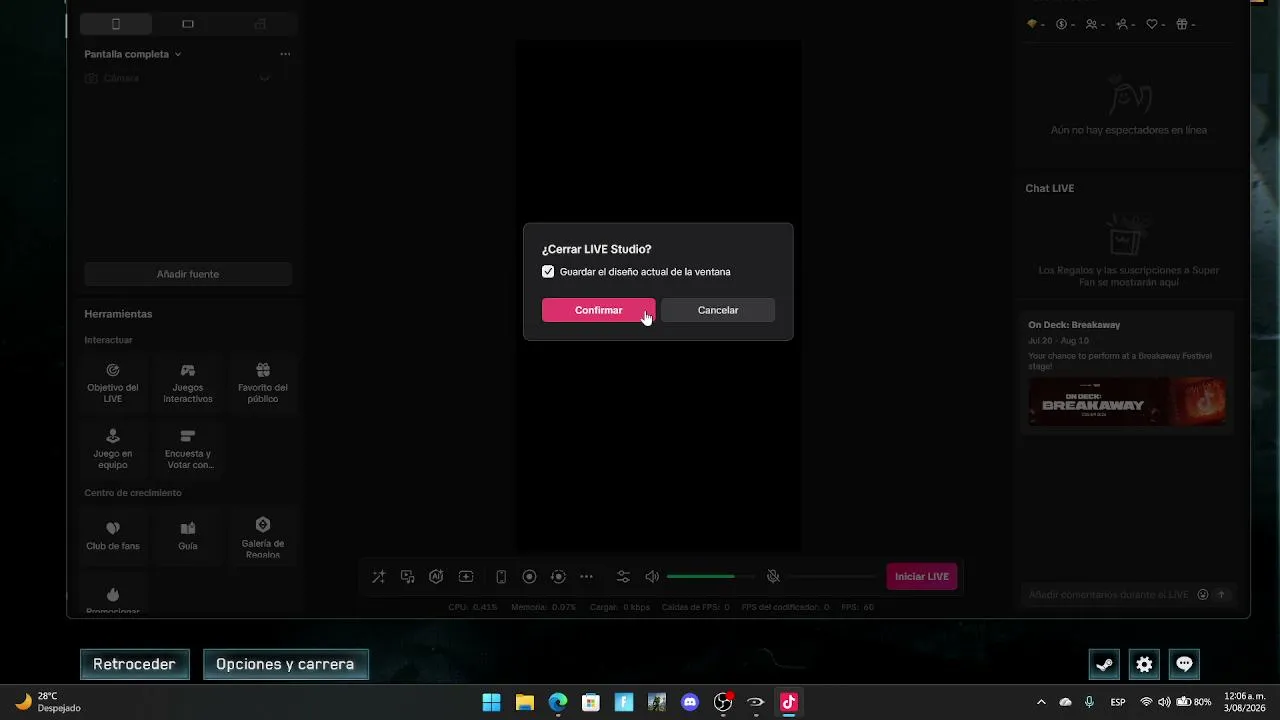This screenshot has width=1280, height=720.
Task: Toggle the muted microphone icon
Action: pos(773,577)
